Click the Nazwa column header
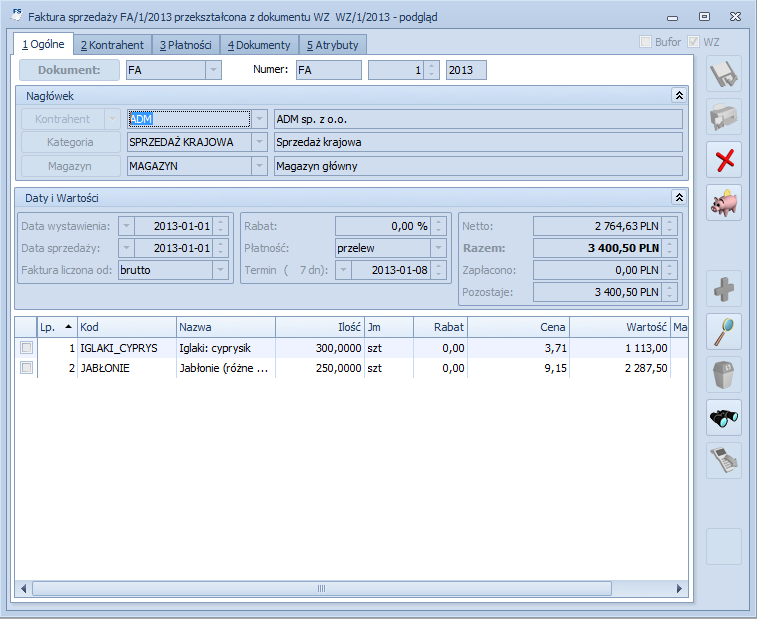 tap(226, 327)
